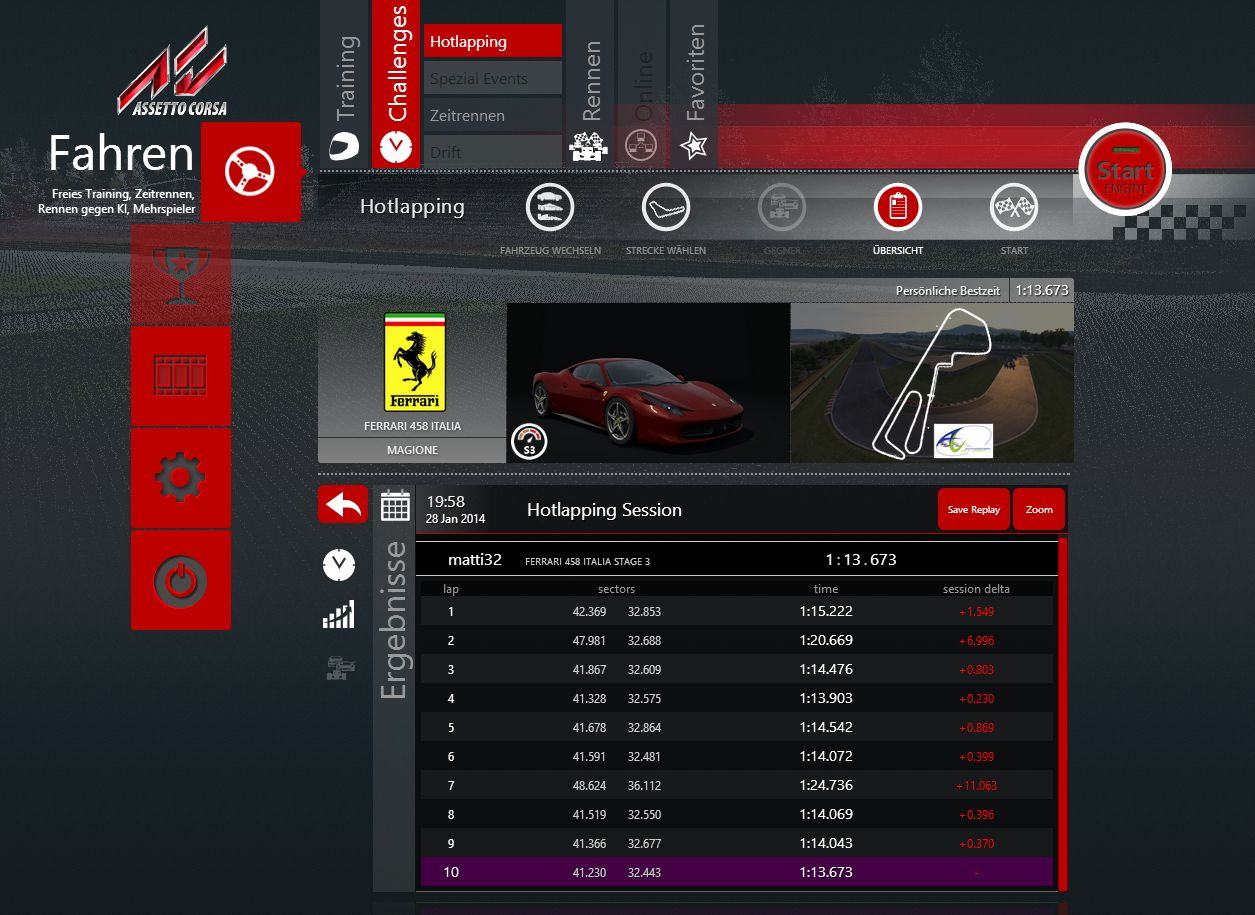1255x915 pixels.
Task: Click the Ferrari logo badge
Action: 414,363
